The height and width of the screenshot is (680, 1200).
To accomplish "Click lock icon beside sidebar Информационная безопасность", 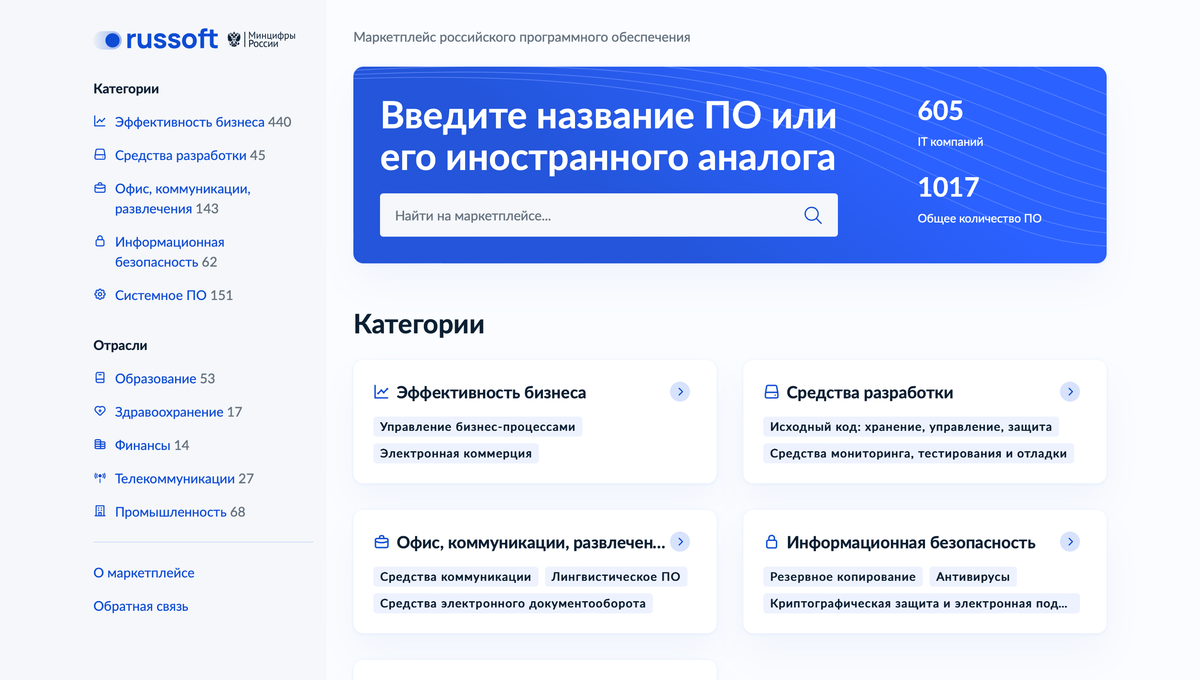I will point(100,242).
